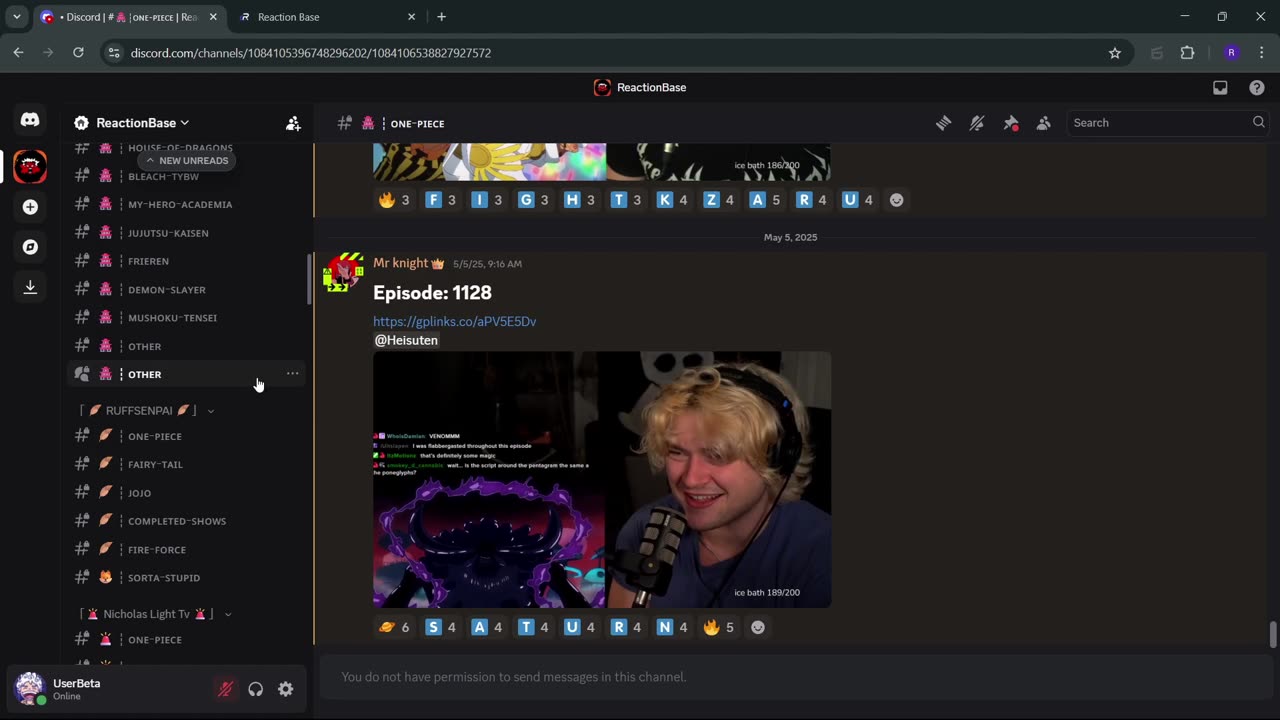The width and height of the screenshot is (1280, 720).
Task: Select the ReactionBase server icon
Action: 30,167
